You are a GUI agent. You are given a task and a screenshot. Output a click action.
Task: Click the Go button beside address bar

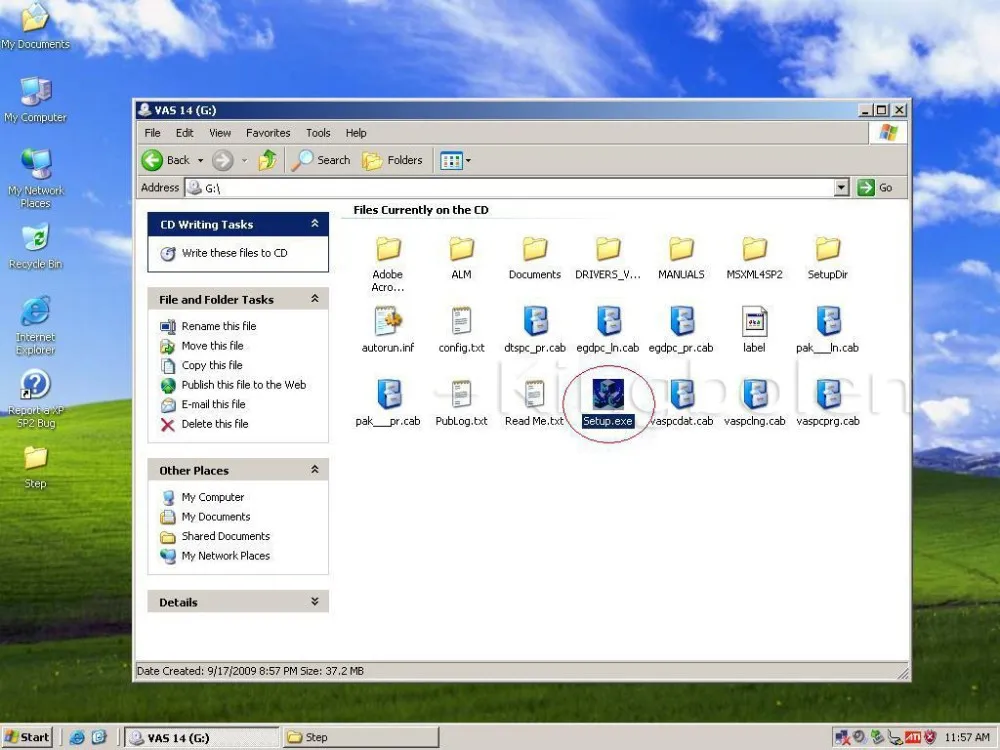[x=875, y=188]
